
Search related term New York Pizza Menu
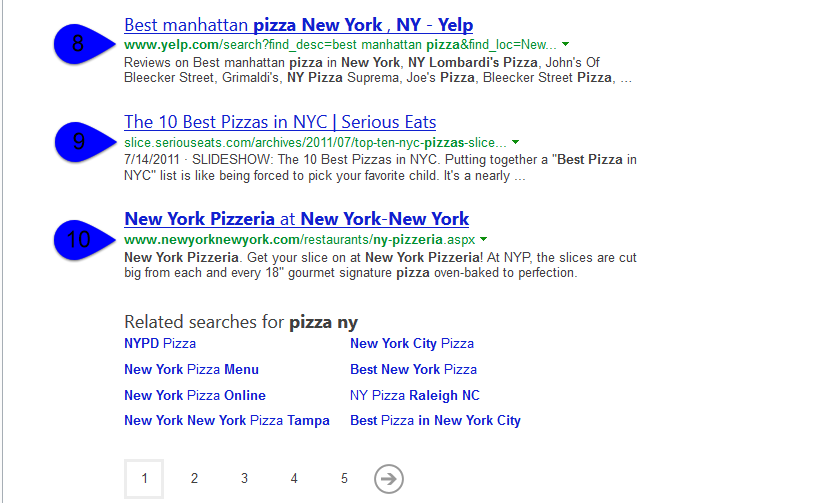tap(191, 369)
